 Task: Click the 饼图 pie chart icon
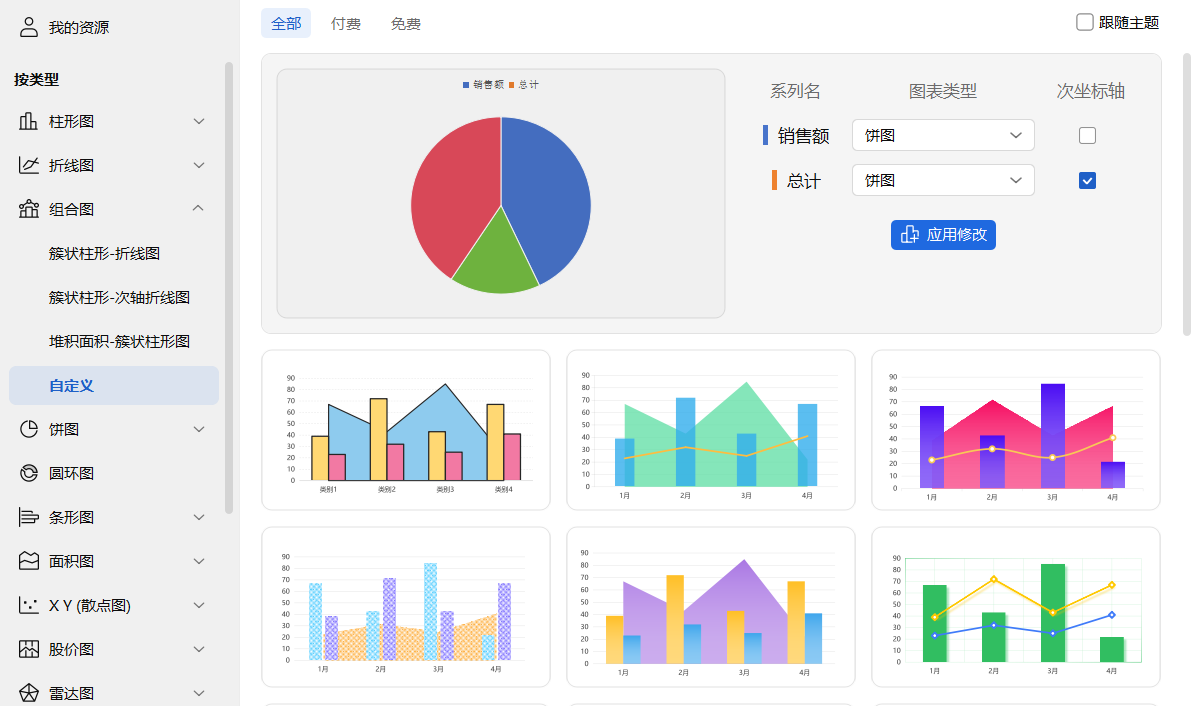tap(27, 429)
